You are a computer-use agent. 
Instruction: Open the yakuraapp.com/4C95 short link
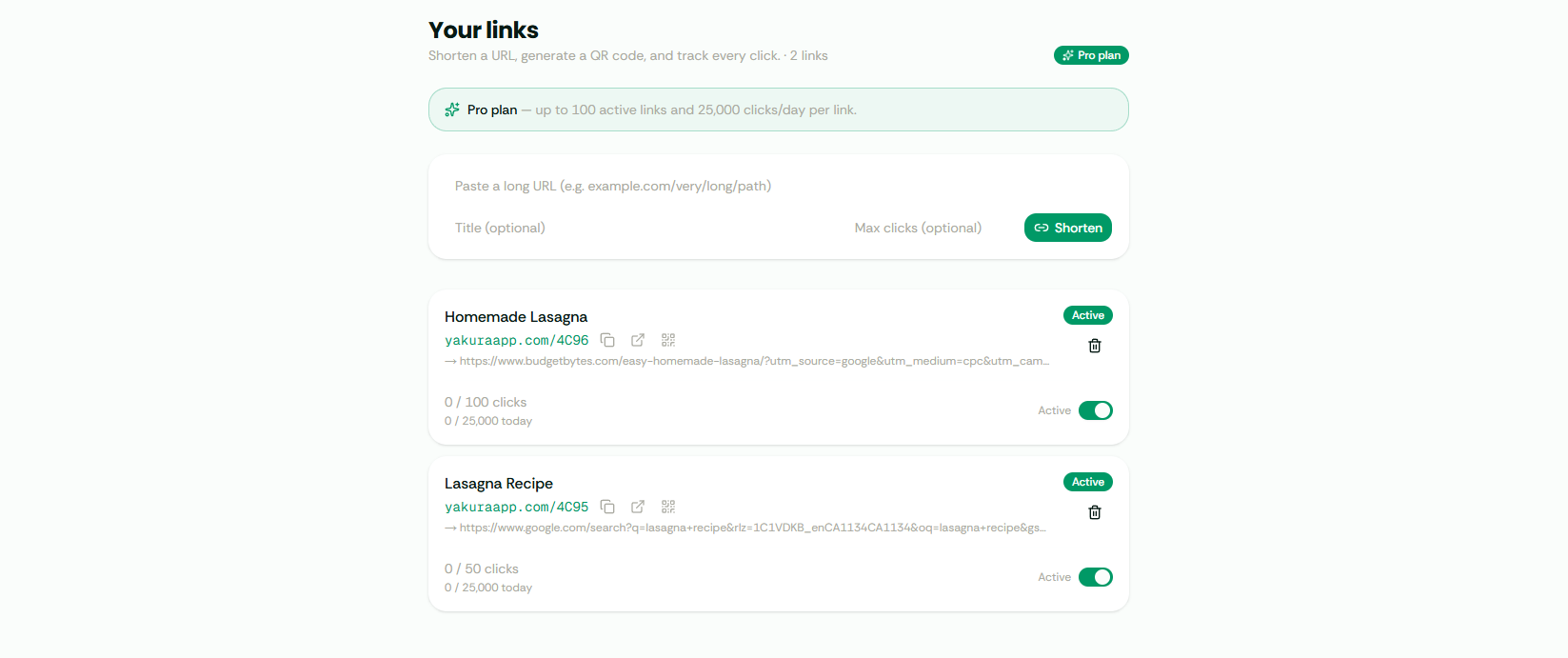click(516, 507)
